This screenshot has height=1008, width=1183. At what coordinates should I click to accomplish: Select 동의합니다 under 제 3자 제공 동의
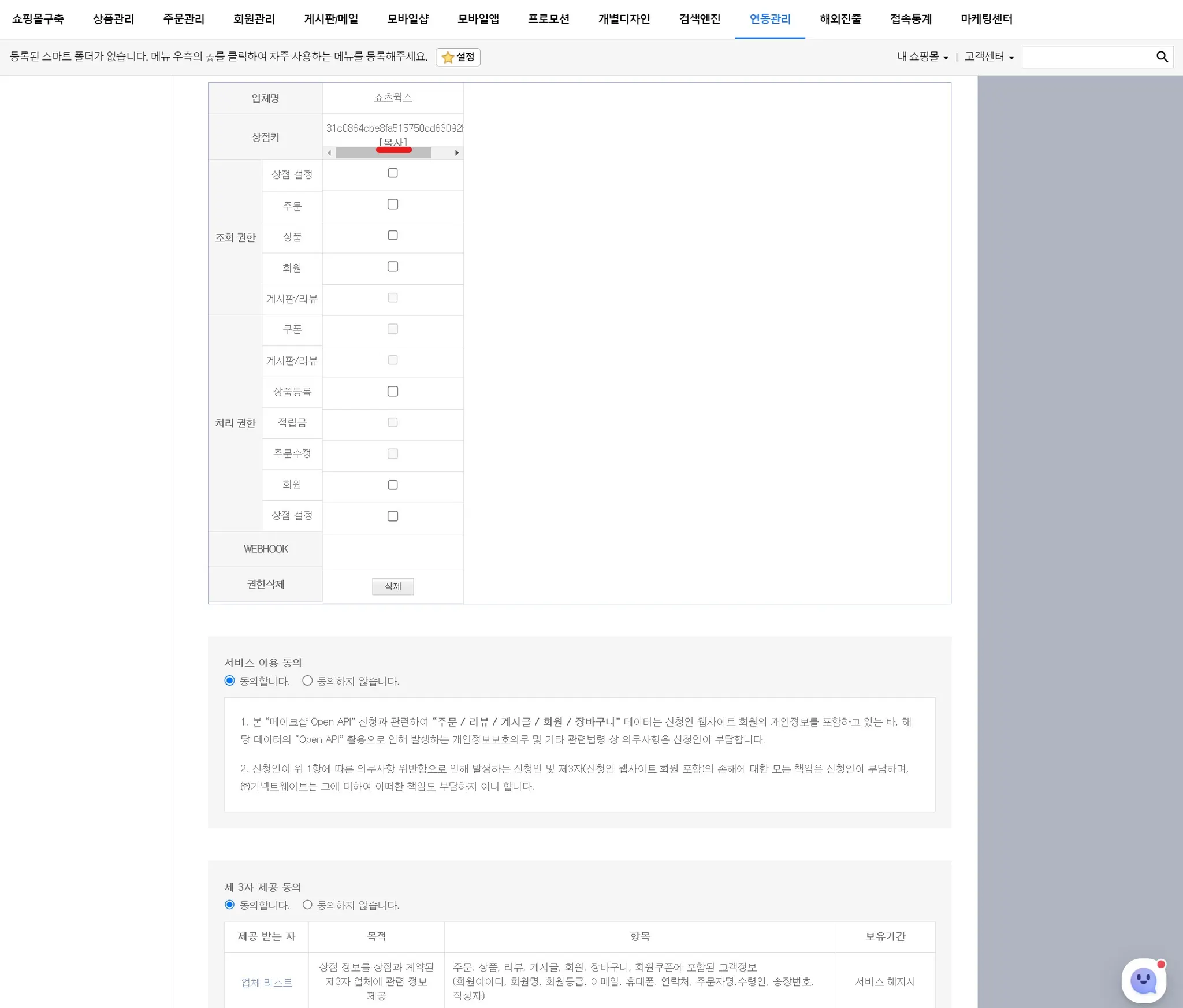click(x=230, y=905)
